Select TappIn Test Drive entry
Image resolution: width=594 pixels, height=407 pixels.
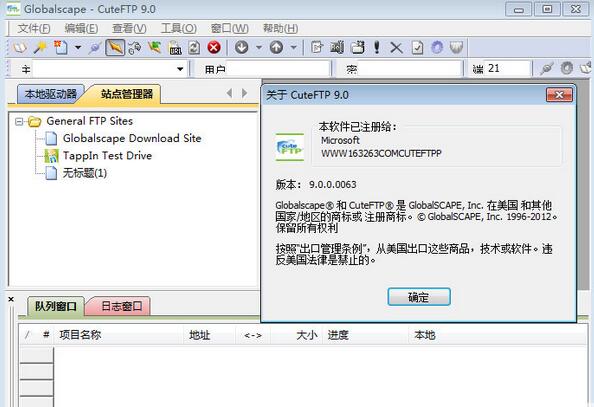click(108, 156)
